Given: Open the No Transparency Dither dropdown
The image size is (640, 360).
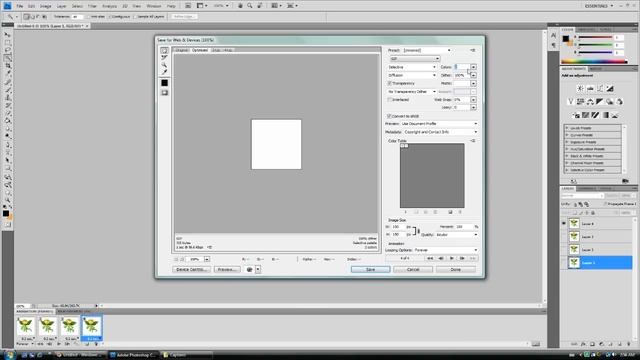Looking at the screenshot, I should tap(411, 91).
